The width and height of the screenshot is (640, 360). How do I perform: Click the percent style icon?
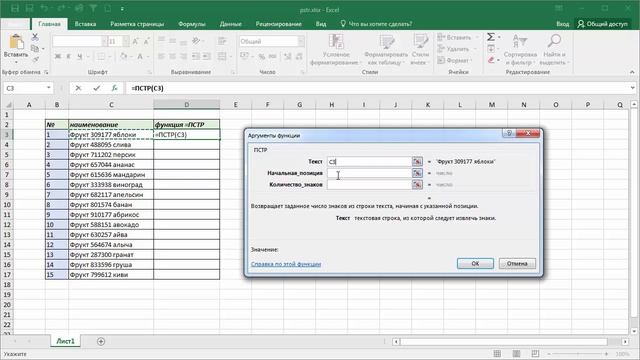[262, 56]
